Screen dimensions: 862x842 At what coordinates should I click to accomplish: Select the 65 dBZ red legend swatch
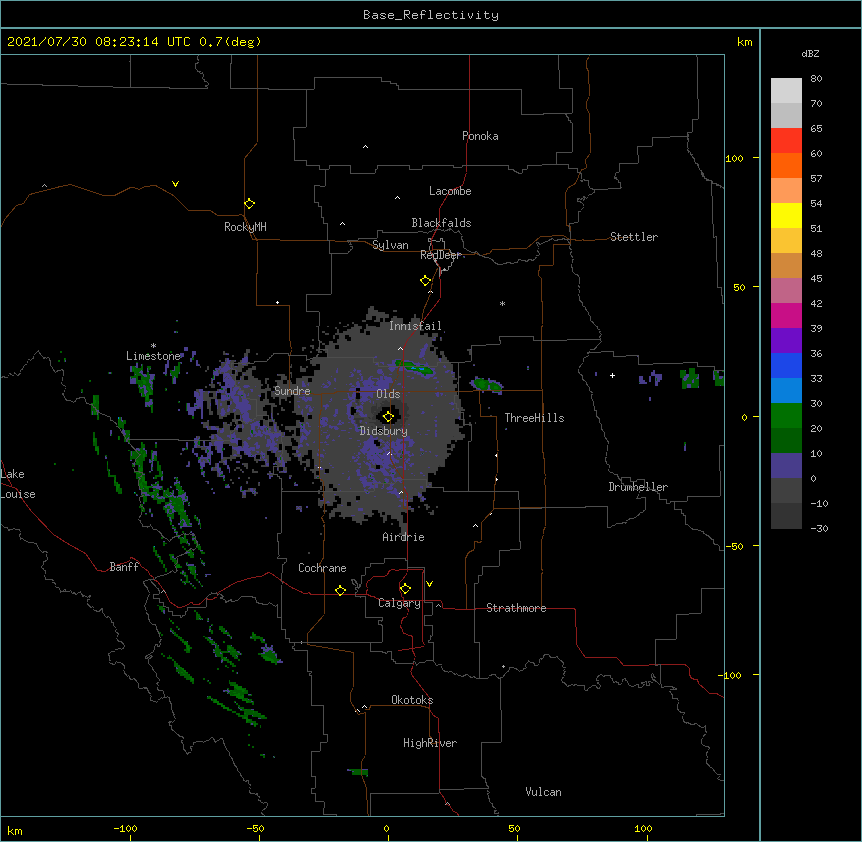pos(786,141)
